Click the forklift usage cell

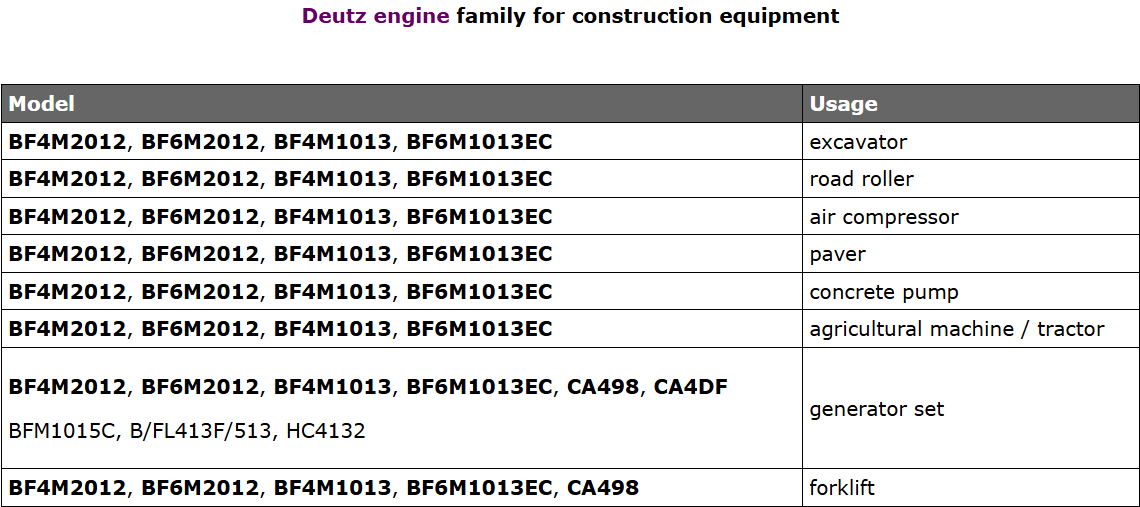tap(971, 487)
